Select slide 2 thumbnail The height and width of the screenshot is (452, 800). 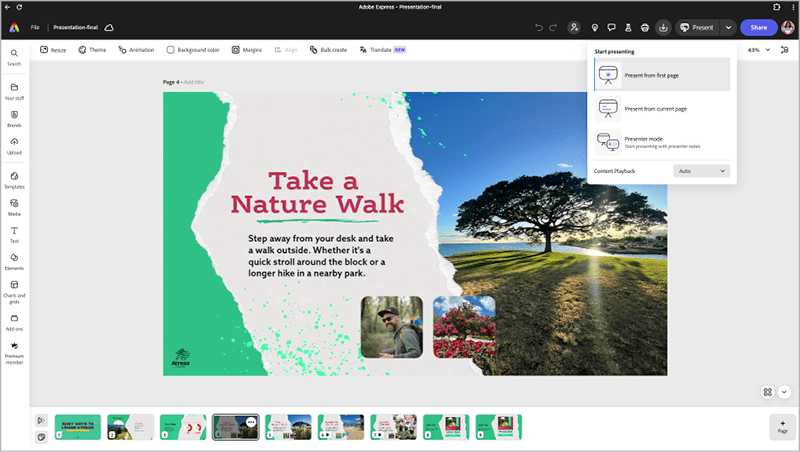pyautogui.click(x=130, y=427)
